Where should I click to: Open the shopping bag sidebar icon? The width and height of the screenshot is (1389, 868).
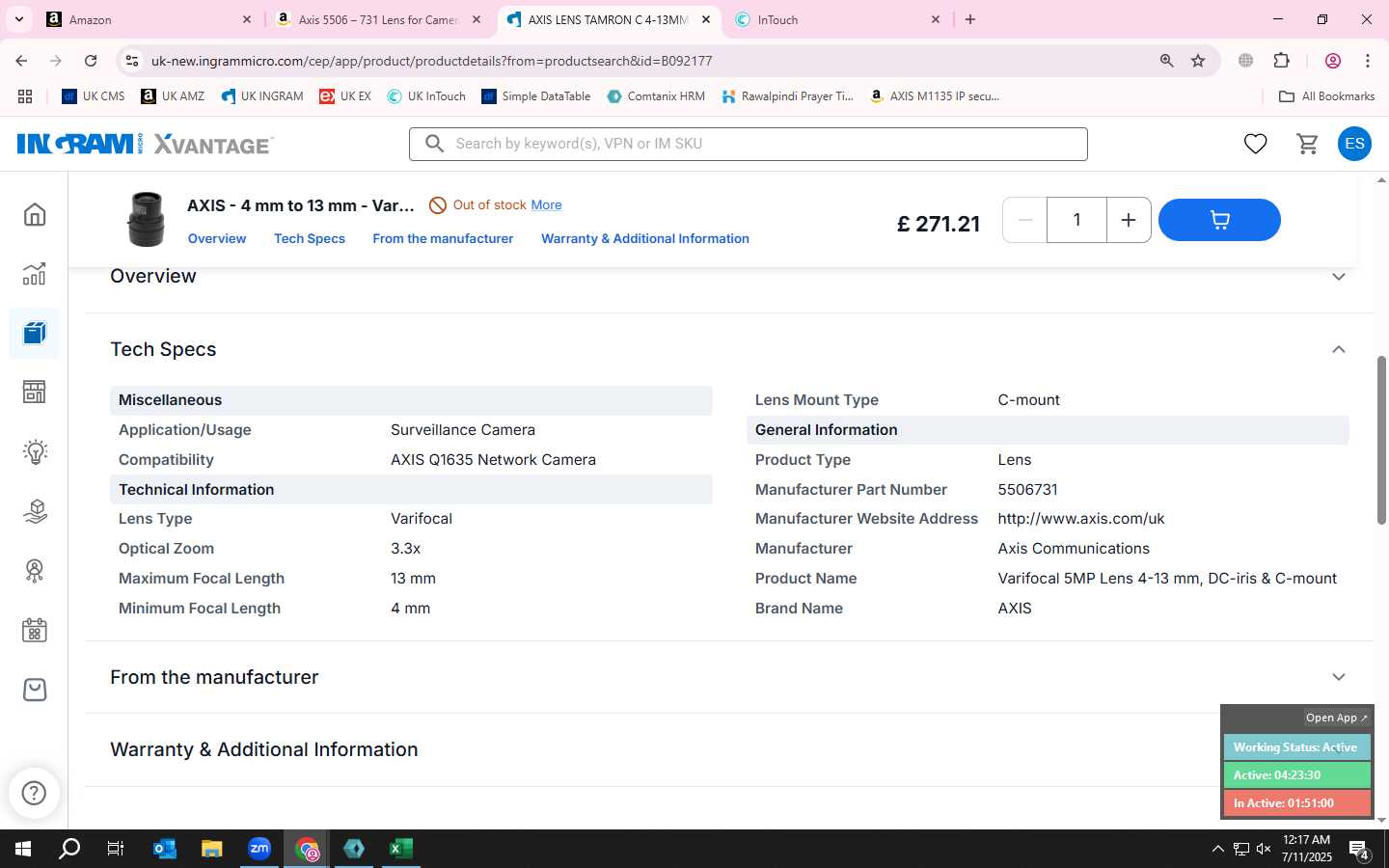tap(35, 690)
